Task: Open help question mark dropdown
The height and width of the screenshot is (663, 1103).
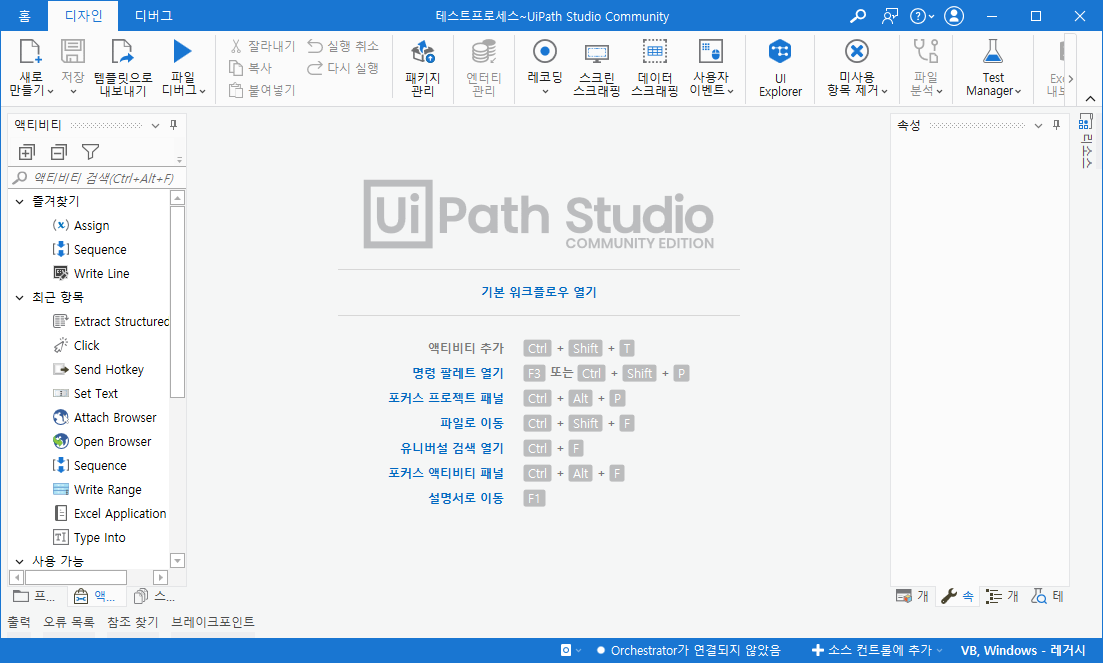Action: [922, 16]
